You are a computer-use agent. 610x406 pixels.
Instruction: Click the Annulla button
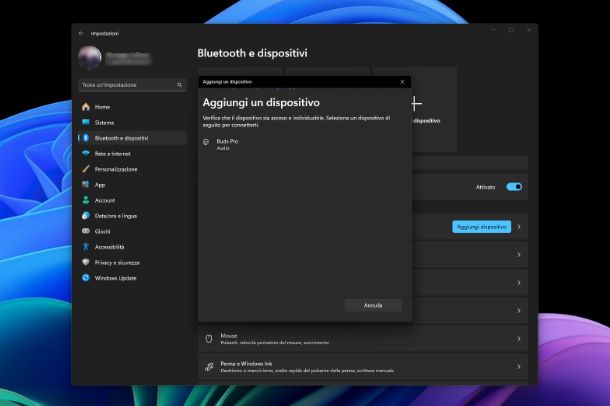tap(373, 305)
